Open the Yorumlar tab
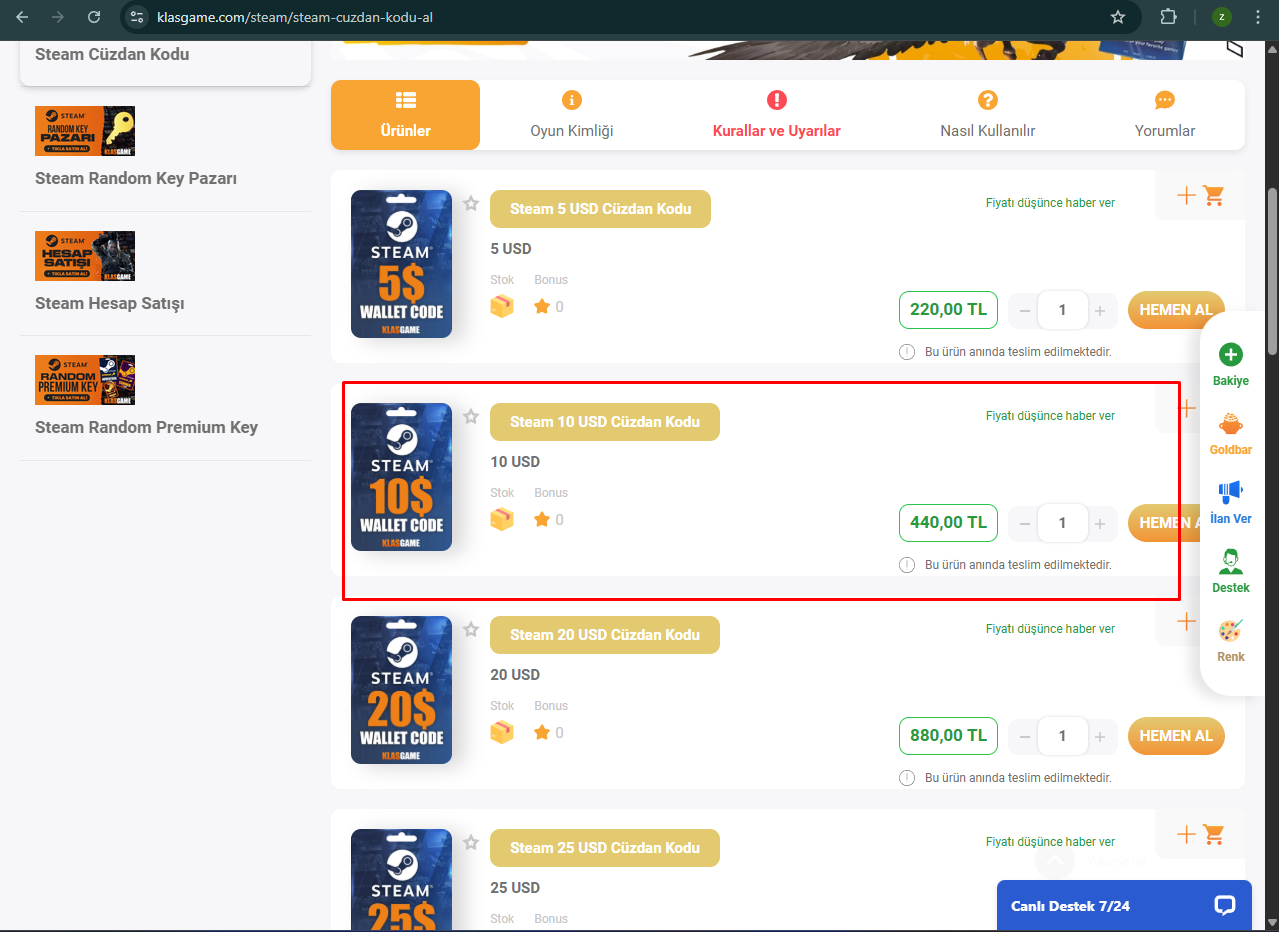The height and width of the screenshot is (932, 1279). click(x=1164, y=115)
